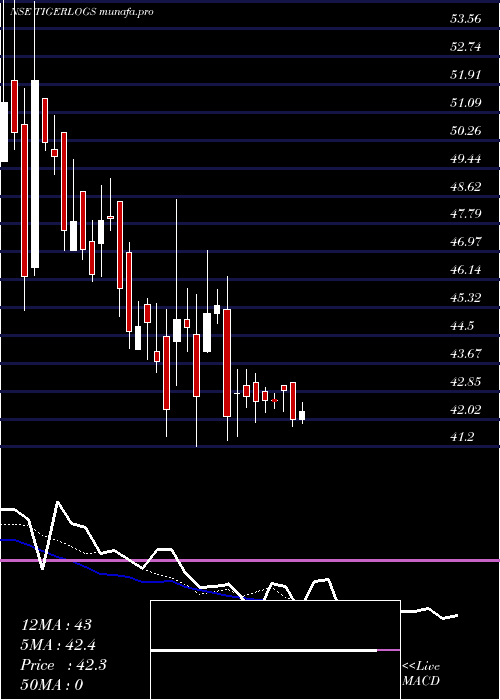Click the 44.5 price level label

click(x=462, y=326)
